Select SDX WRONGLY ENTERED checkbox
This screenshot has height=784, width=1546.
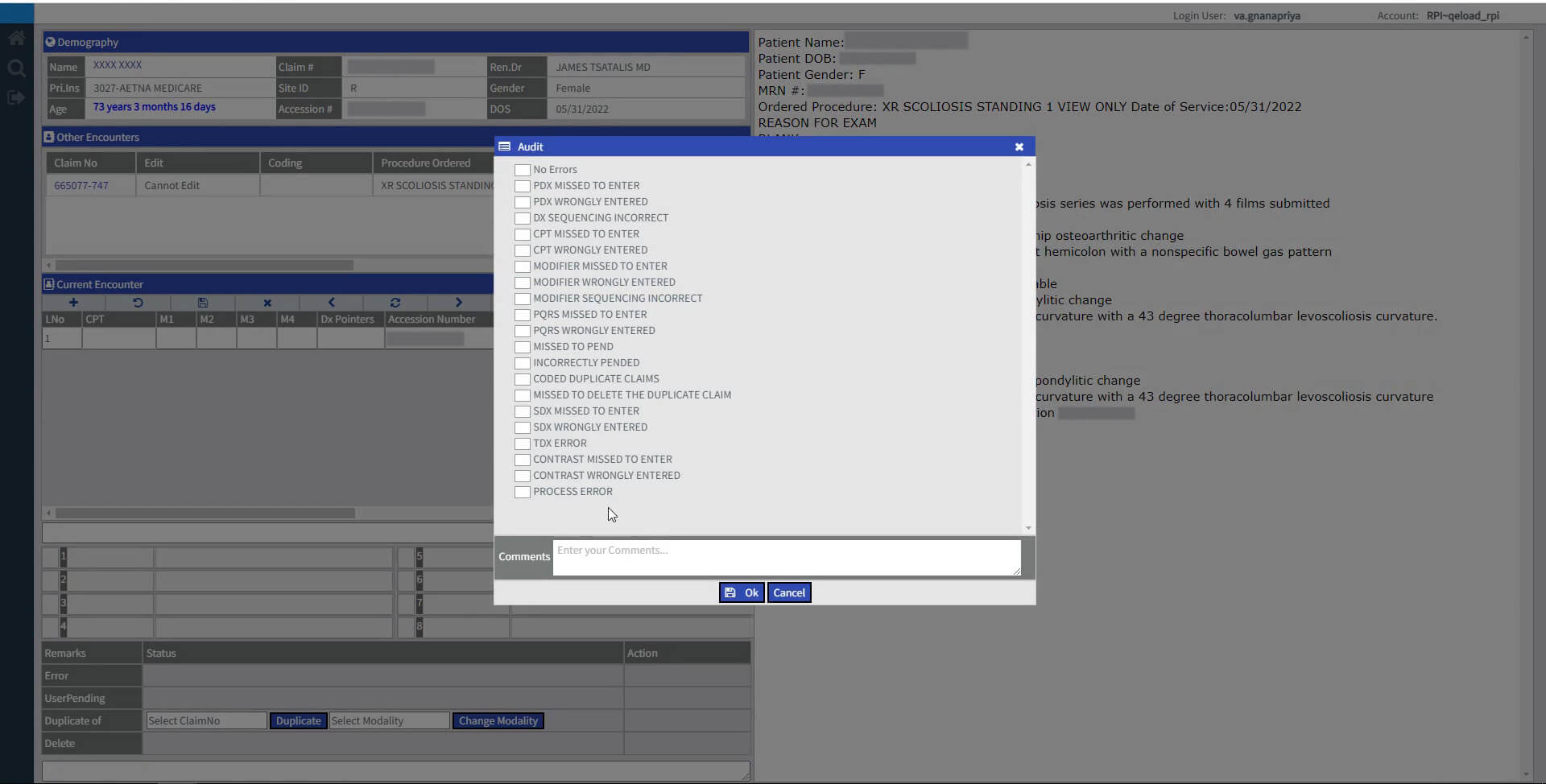523,427
